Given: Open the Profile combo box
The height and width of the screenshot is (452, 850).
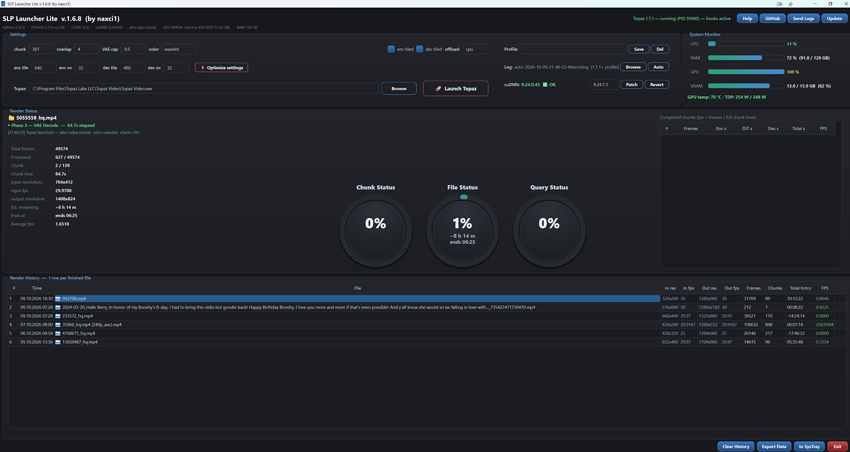Looking at the screenshot, I should pyautogui.click(x=573, y=49).
